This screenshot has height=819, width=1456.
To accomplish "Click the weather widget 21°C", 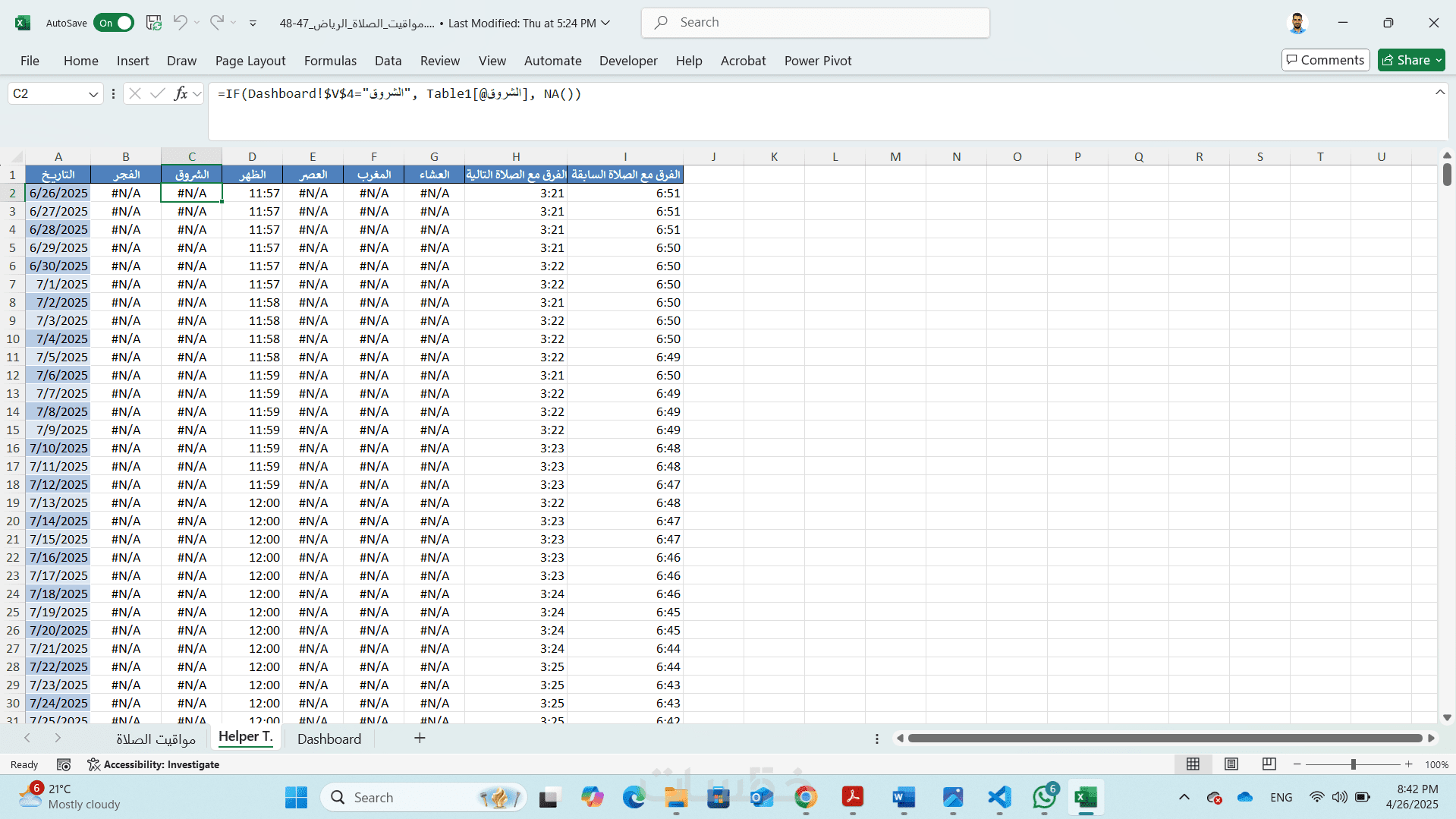I will [x=70, y=796].
